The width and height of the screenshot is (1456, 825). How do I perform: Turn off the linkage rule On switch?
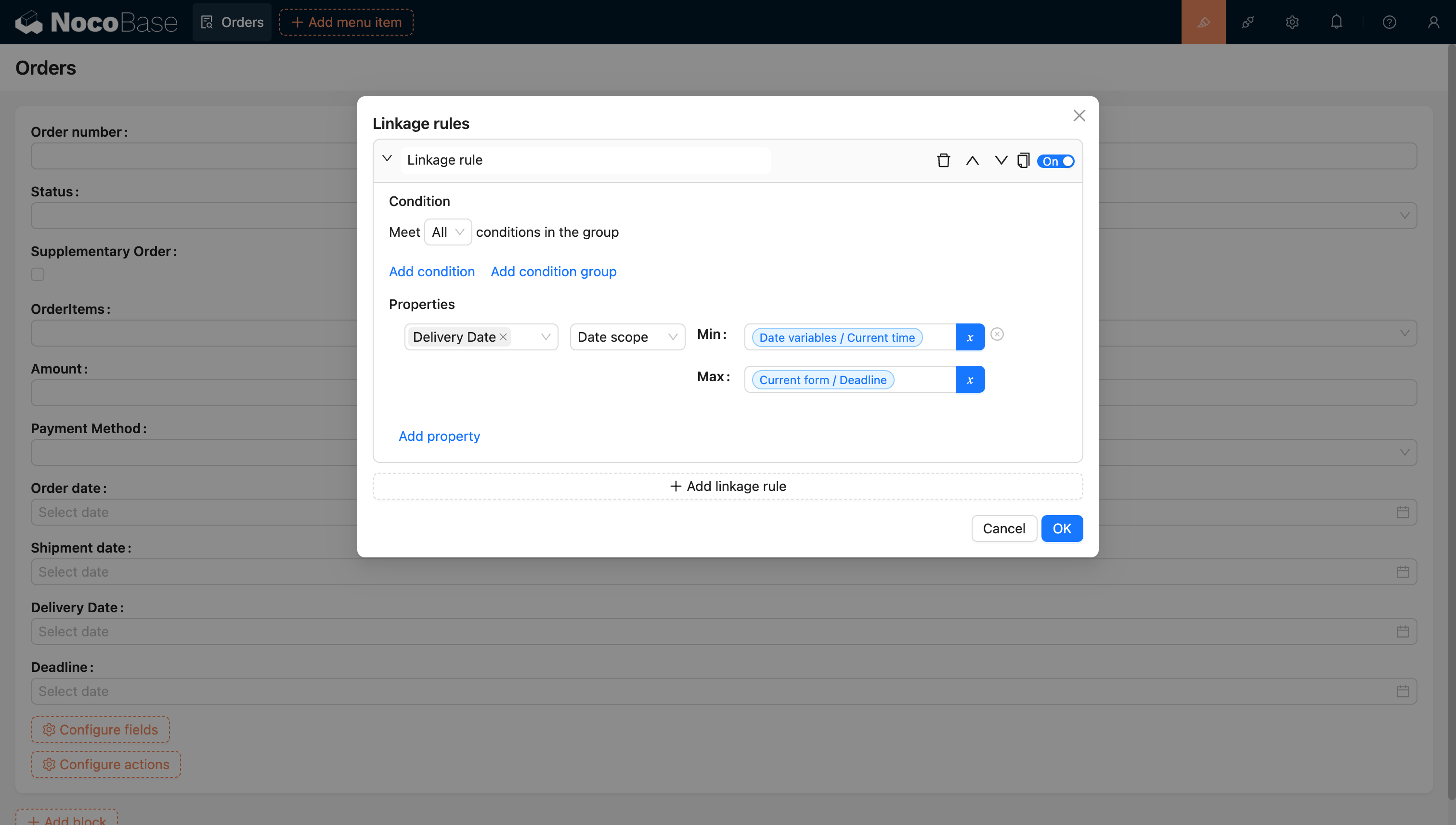pyautogui.click(x=1055, y=162)
